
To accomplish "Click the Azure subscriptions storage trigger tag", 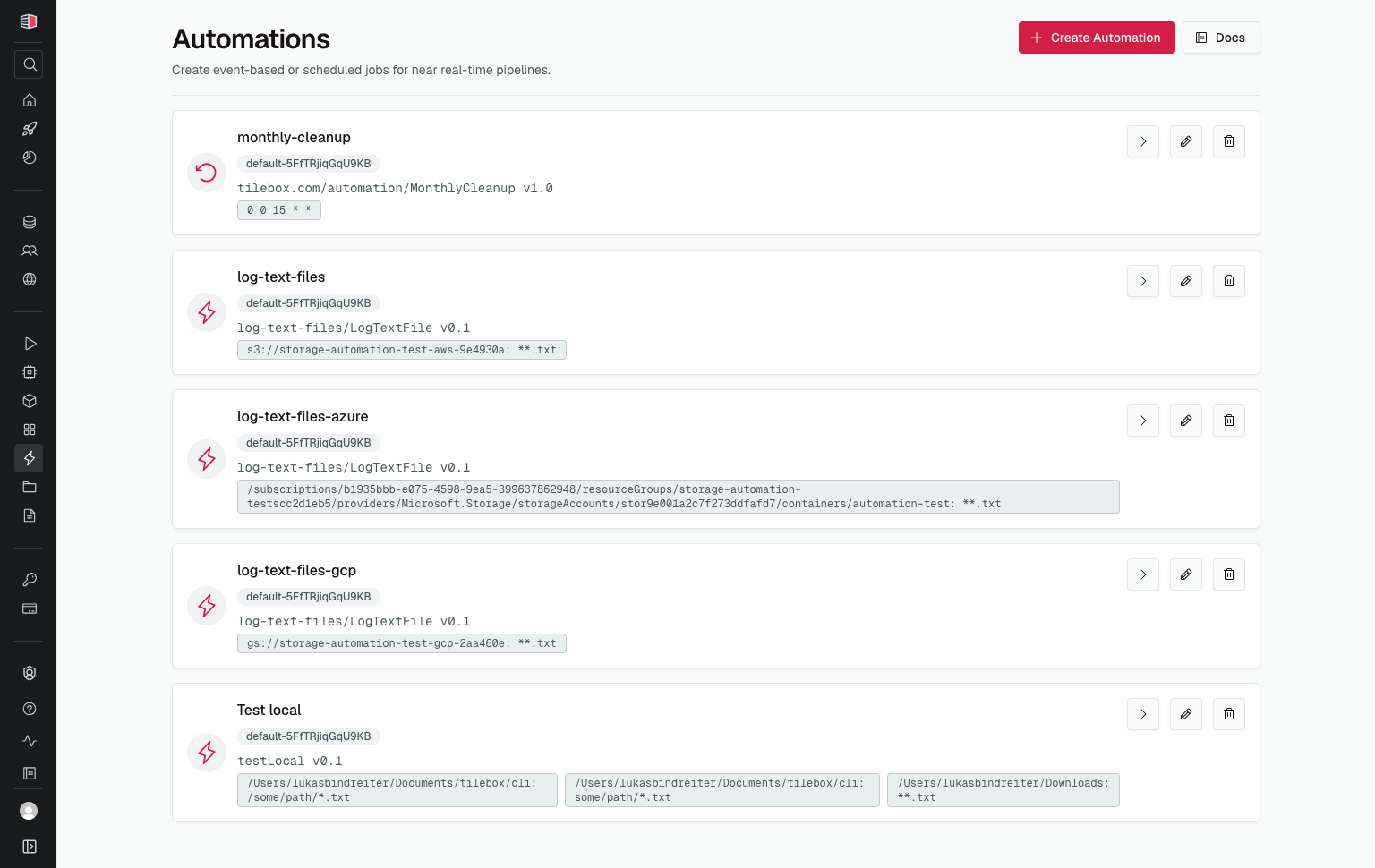I will click(679, 497).
